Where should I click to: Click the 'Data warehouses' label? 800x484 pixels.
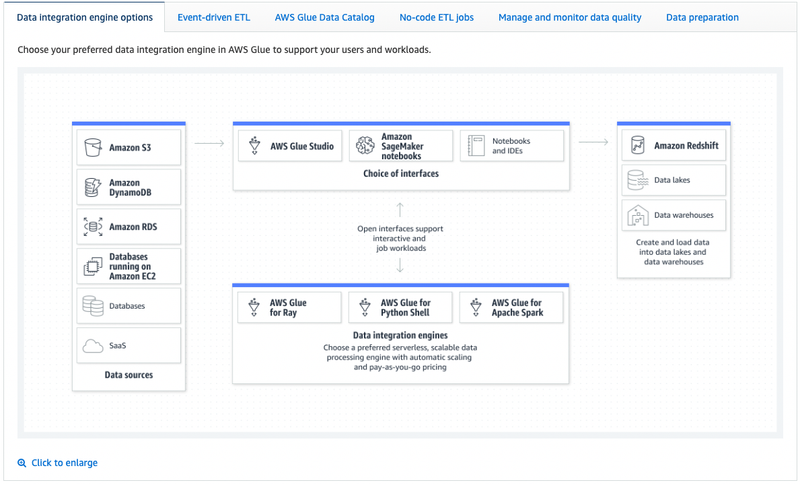[684, 215]
